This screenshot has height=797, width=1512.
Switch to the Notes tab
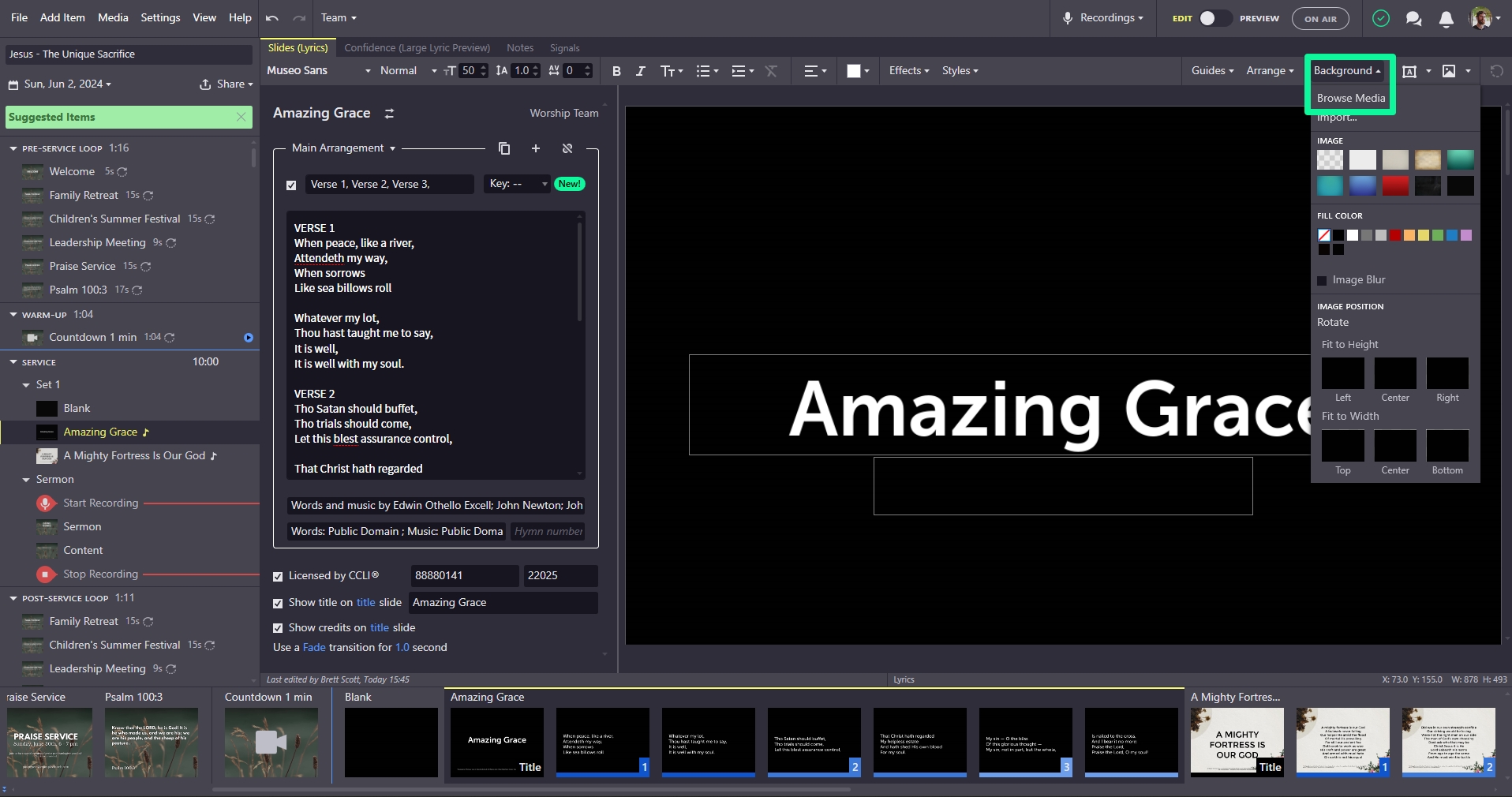pos(519,48)
